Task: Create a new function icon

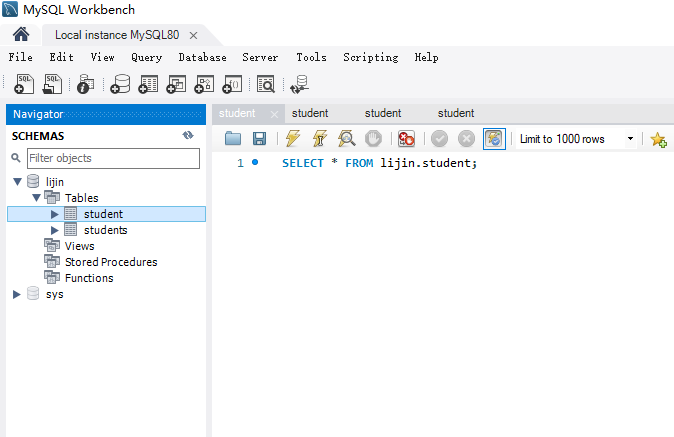Action: (x=232, y=84)
